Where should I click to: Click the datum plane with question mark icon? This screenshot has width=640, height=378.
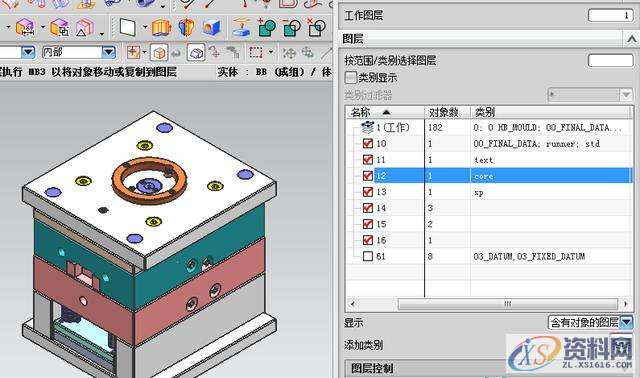[x=241, y=28]
